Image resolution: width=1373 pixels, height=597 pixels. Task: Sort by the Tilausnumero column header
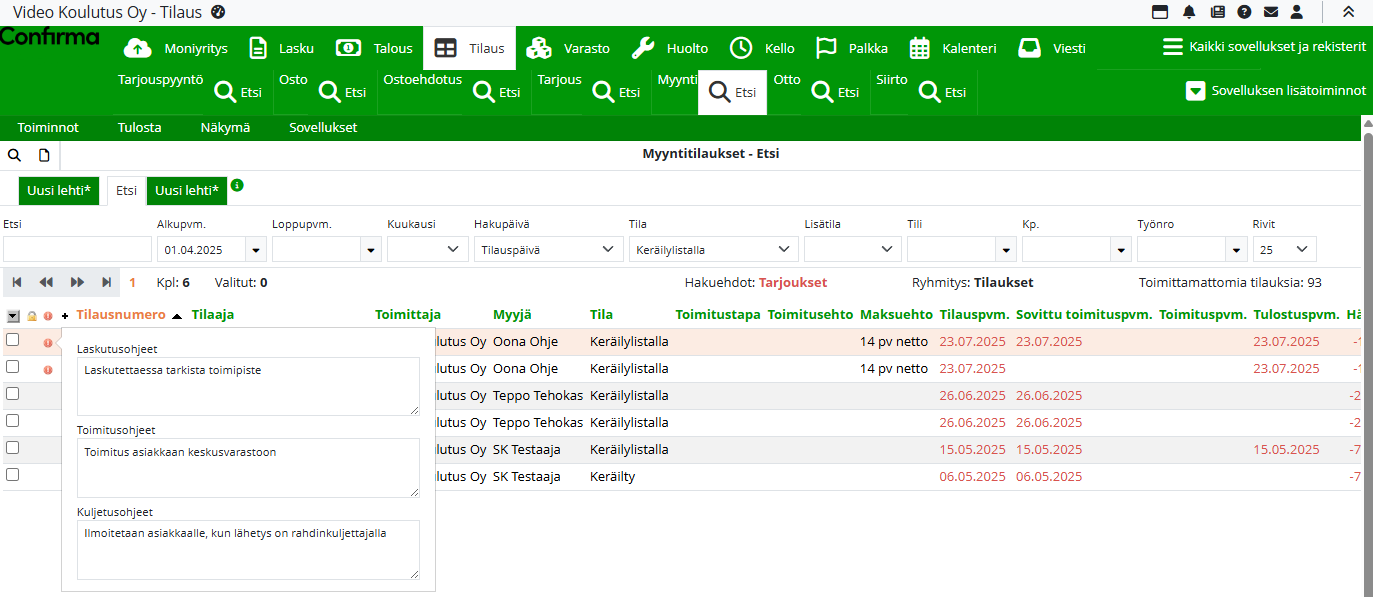121,315
